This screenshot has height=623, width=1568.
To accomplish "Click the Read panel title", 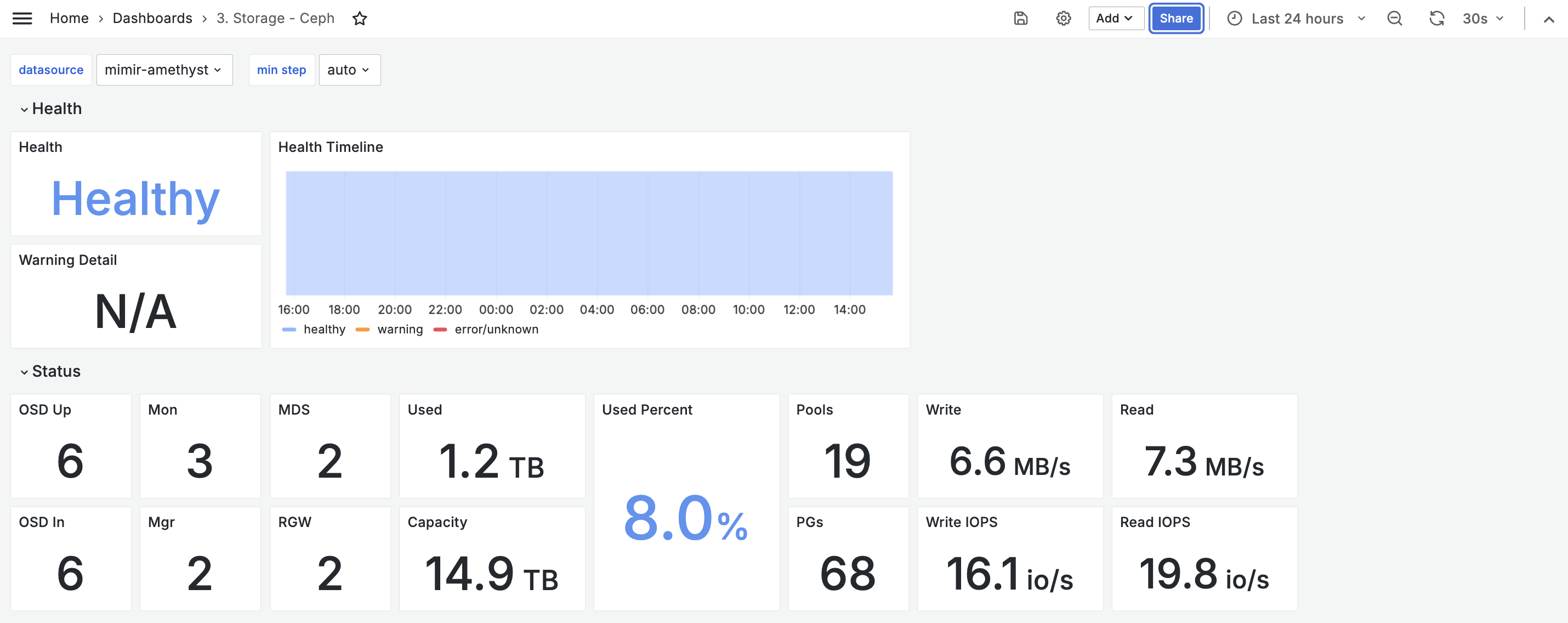I will pos(1137,410).
